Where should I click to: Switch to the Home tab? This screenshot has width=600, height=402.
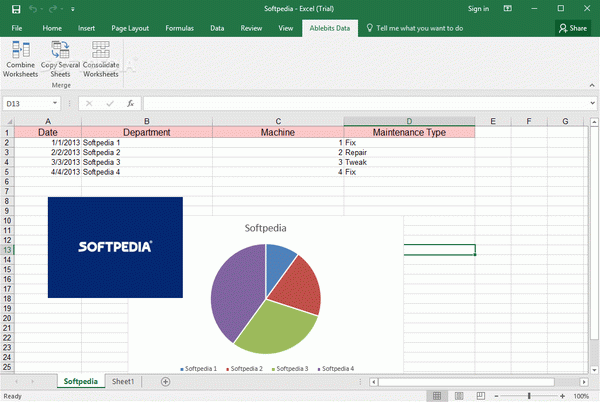52,28
